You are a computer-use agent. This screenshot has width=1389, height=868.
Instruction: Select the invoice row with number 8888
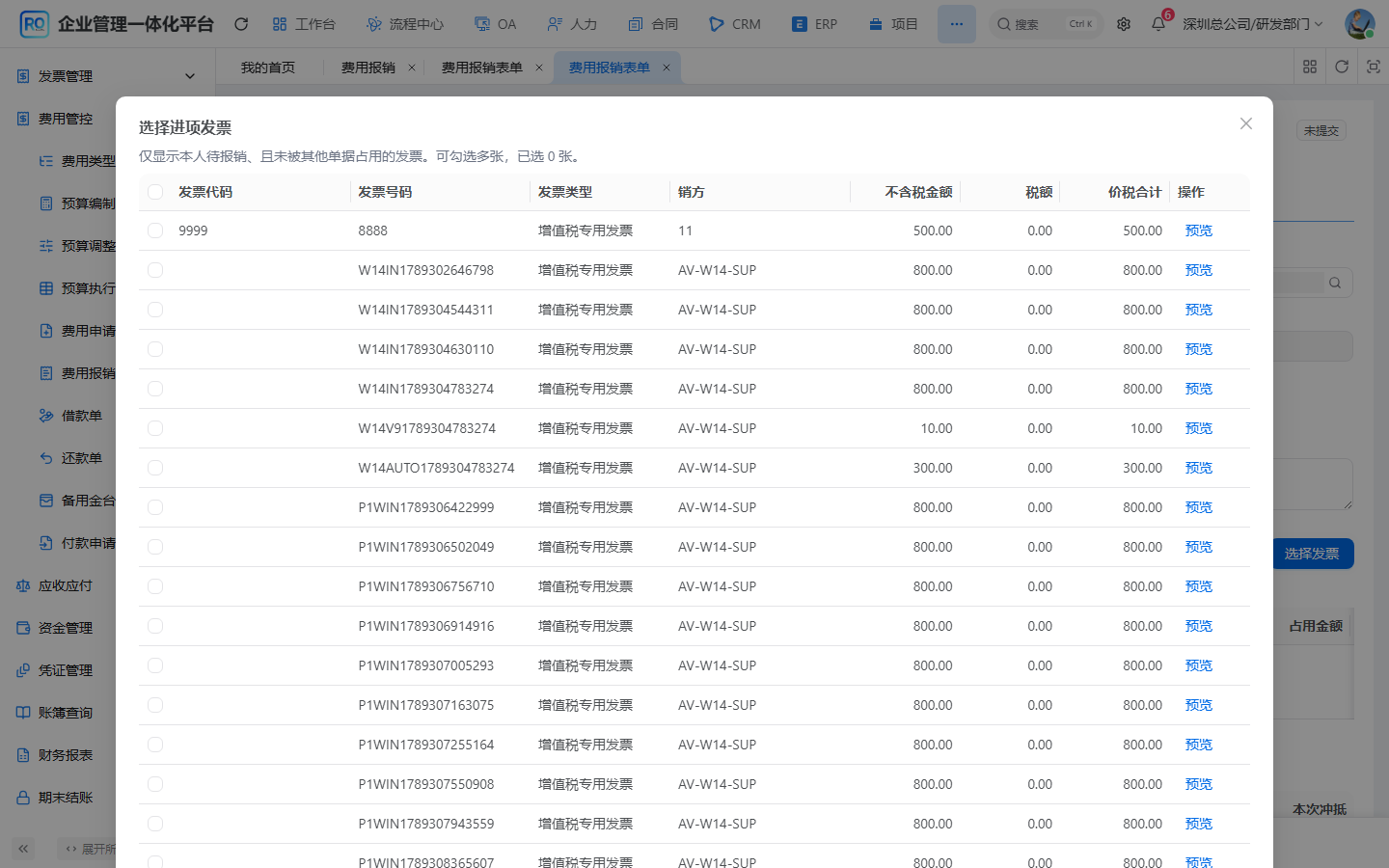point(155,231)
